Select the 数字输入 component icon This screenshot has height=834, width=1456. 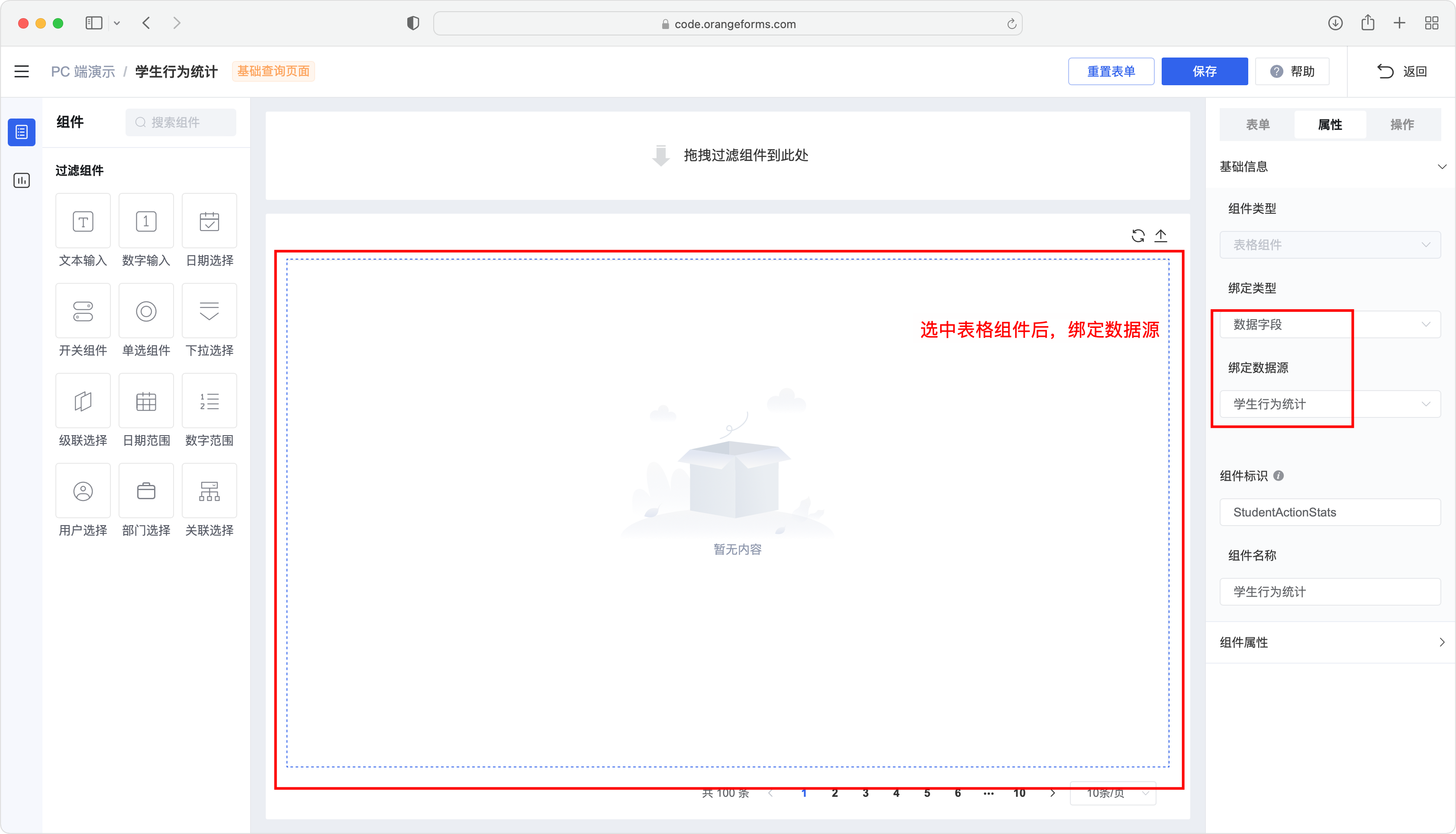pyautogui.click(x=146, y=221)
